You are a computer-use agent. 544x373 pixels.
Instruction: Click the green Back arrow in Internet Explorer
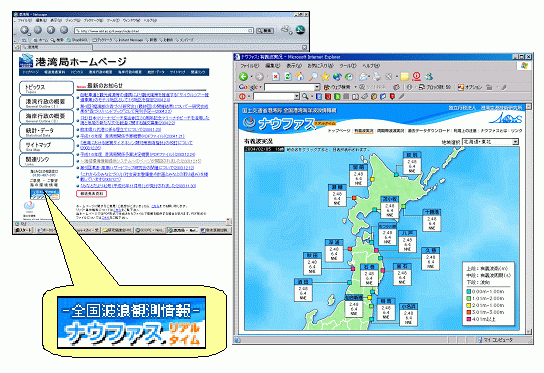(x=244, y=76)
